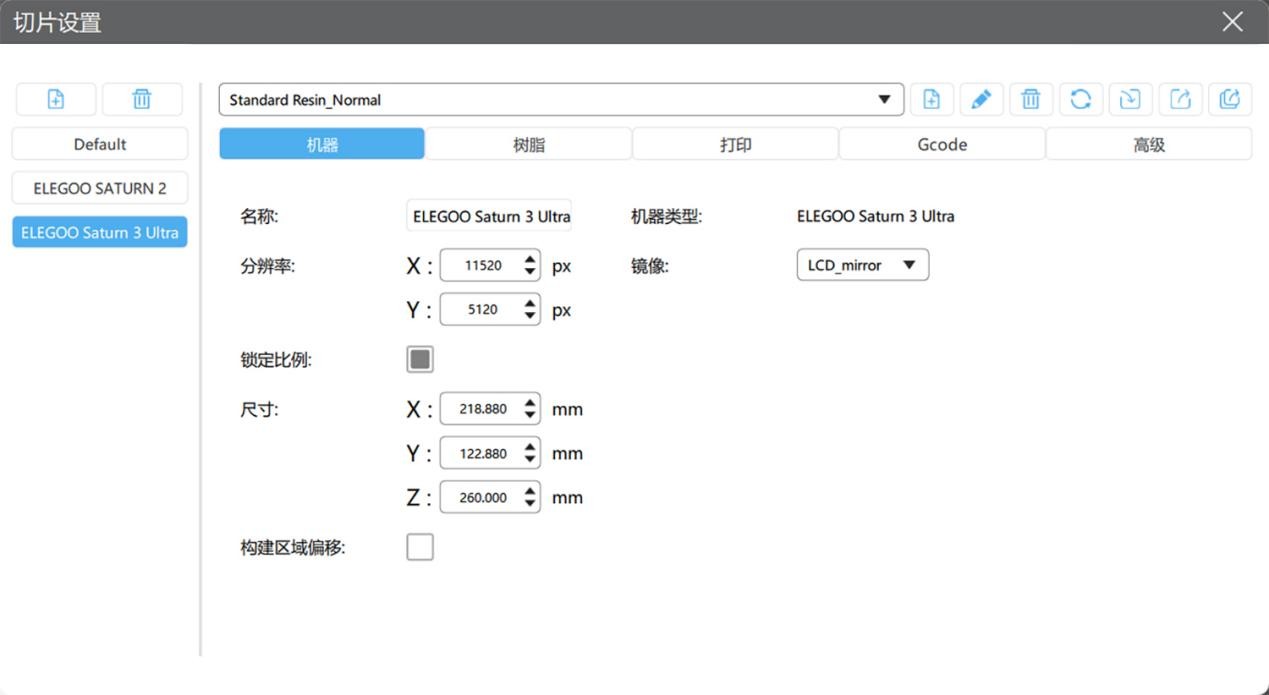Viewport: 1269px width, 695px height.
Task: Open the Gcode tab
Action: (941, 144)
